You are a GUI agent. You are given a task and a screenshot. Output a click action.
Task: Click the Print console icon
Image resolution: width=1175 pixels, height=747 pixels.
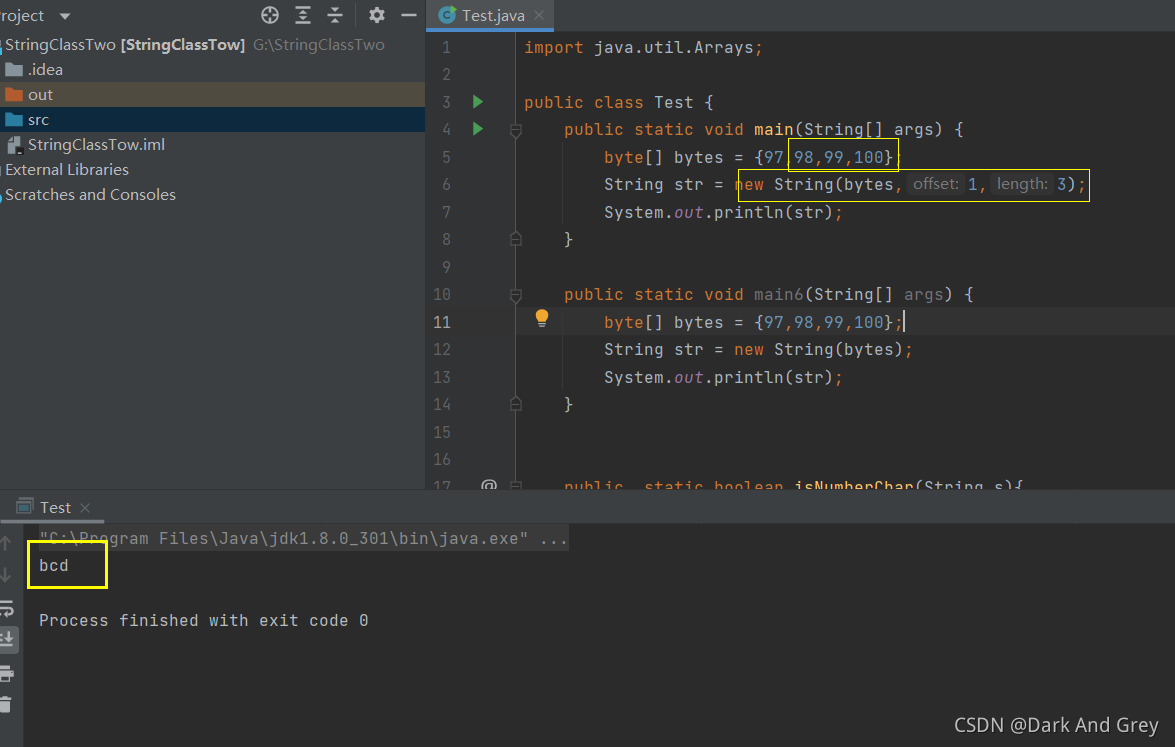(7, 673)
